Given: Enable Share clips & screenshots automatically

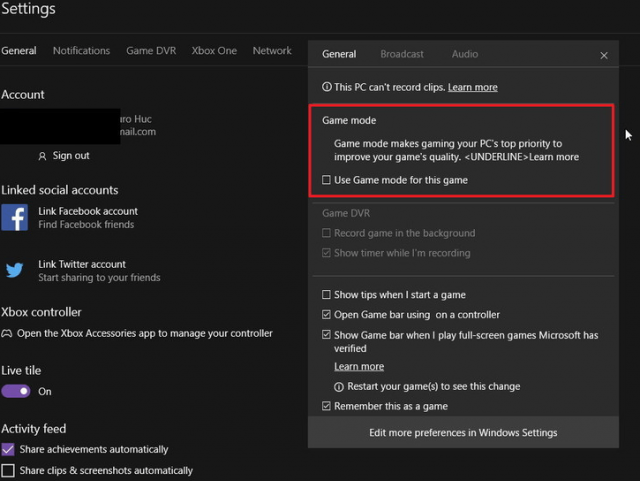Looking at the screenshot, I should pyautogui.click(x=9, y=470).
